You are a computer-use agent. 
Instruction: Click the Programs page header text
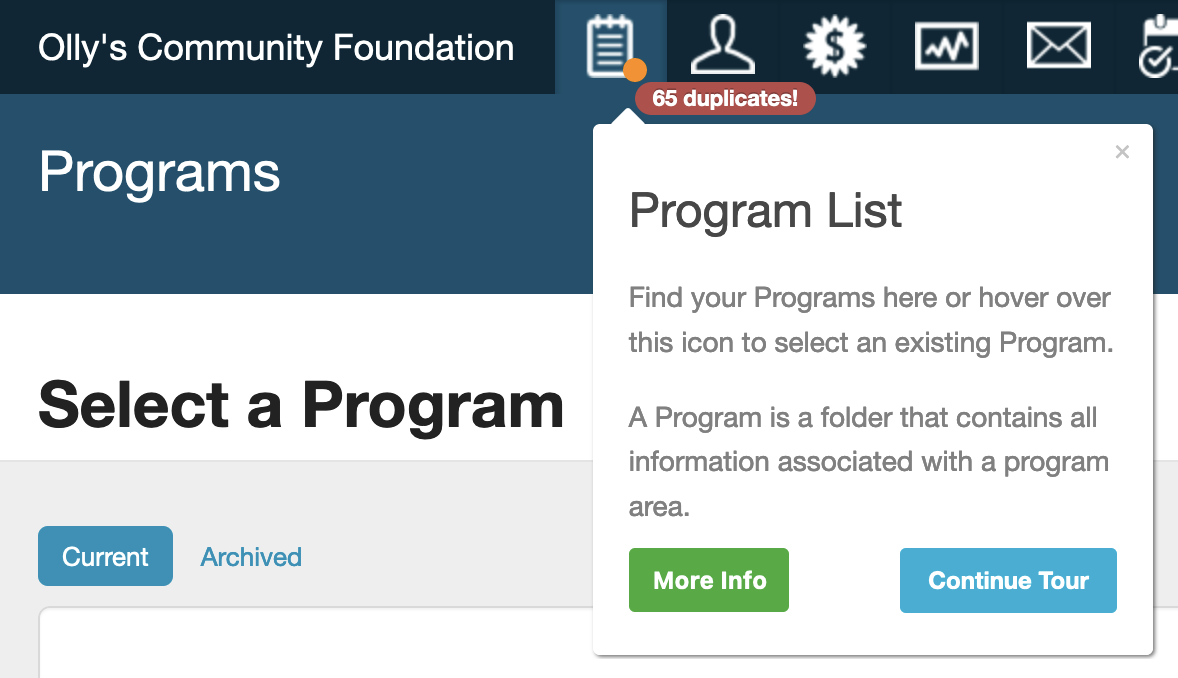pos(160,171)
